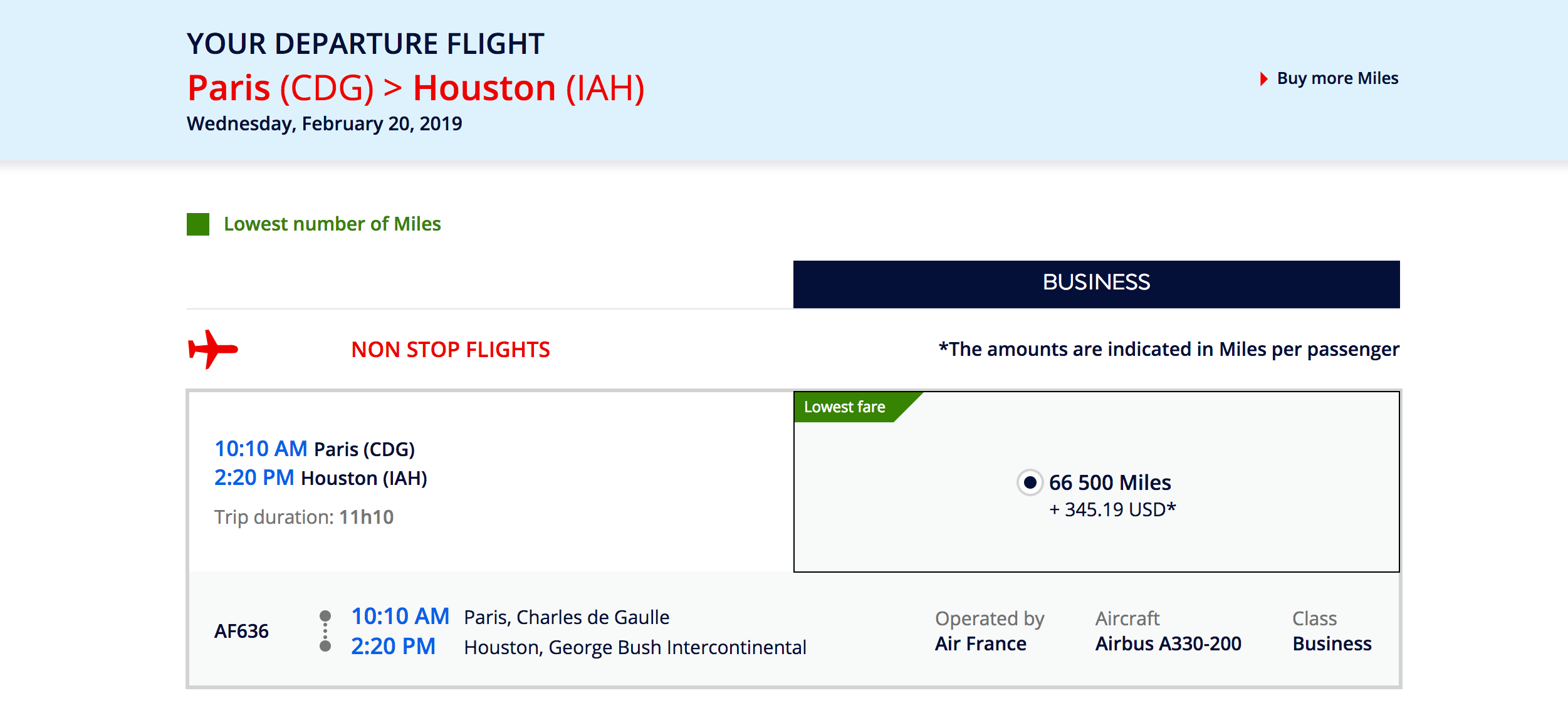The width and height of the screenshot is (1568, 703).
Task: Select the BUSINESS cabin column header
Action: coord(1096,283)
